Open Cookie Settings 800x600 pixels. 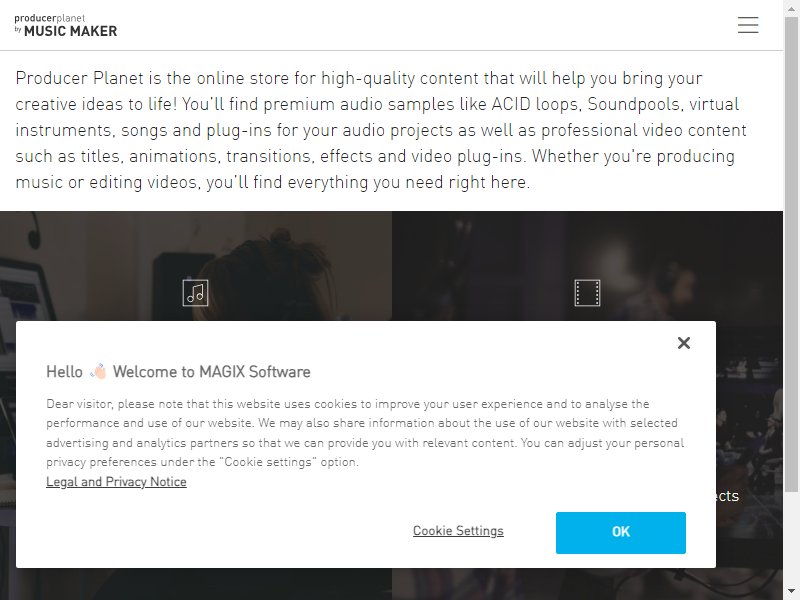458,531
